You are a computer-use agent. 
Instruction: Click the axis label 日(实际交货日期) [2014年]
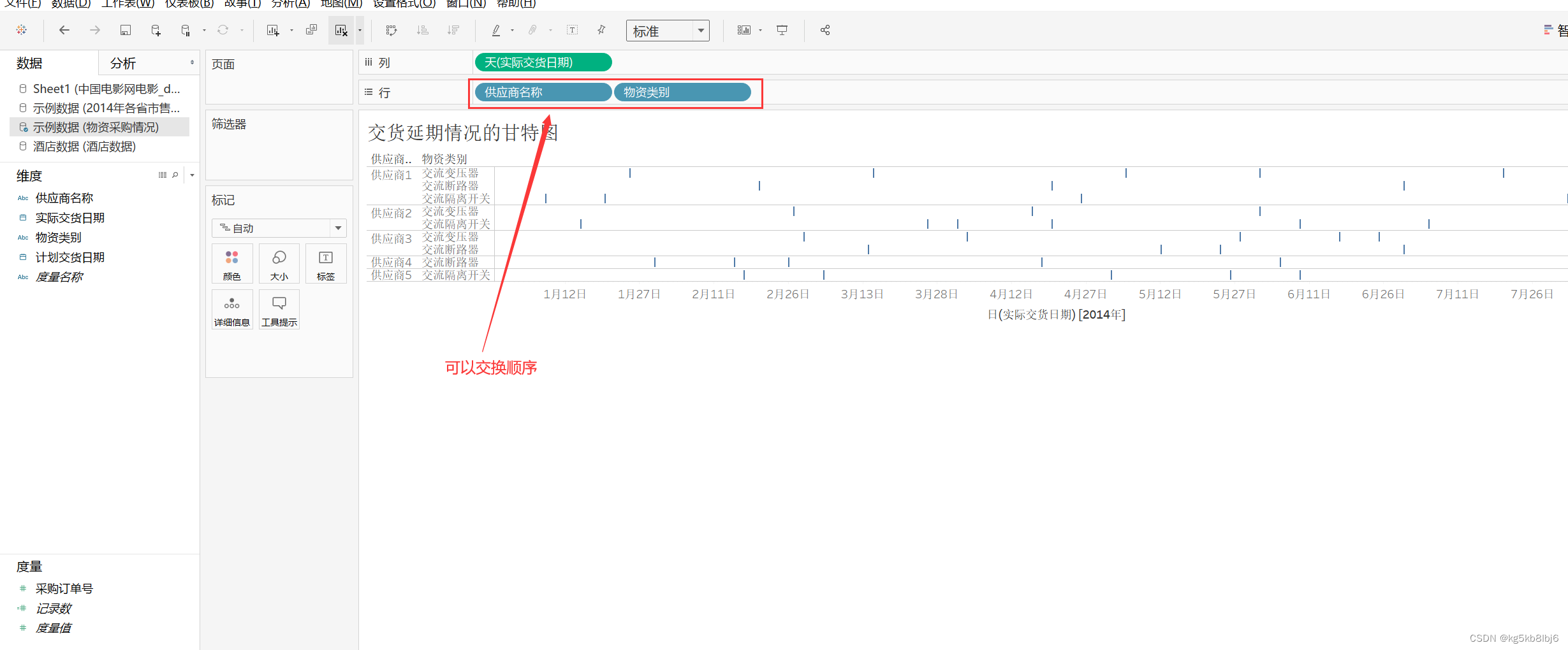1057,314
